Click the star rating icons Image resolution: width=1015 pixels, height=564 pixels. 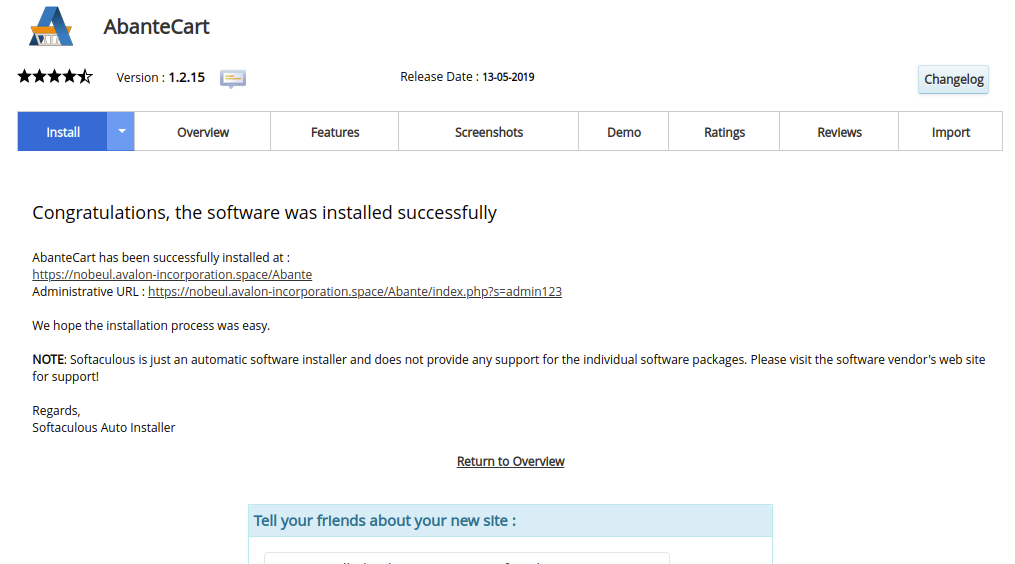(x=55, y=76)
